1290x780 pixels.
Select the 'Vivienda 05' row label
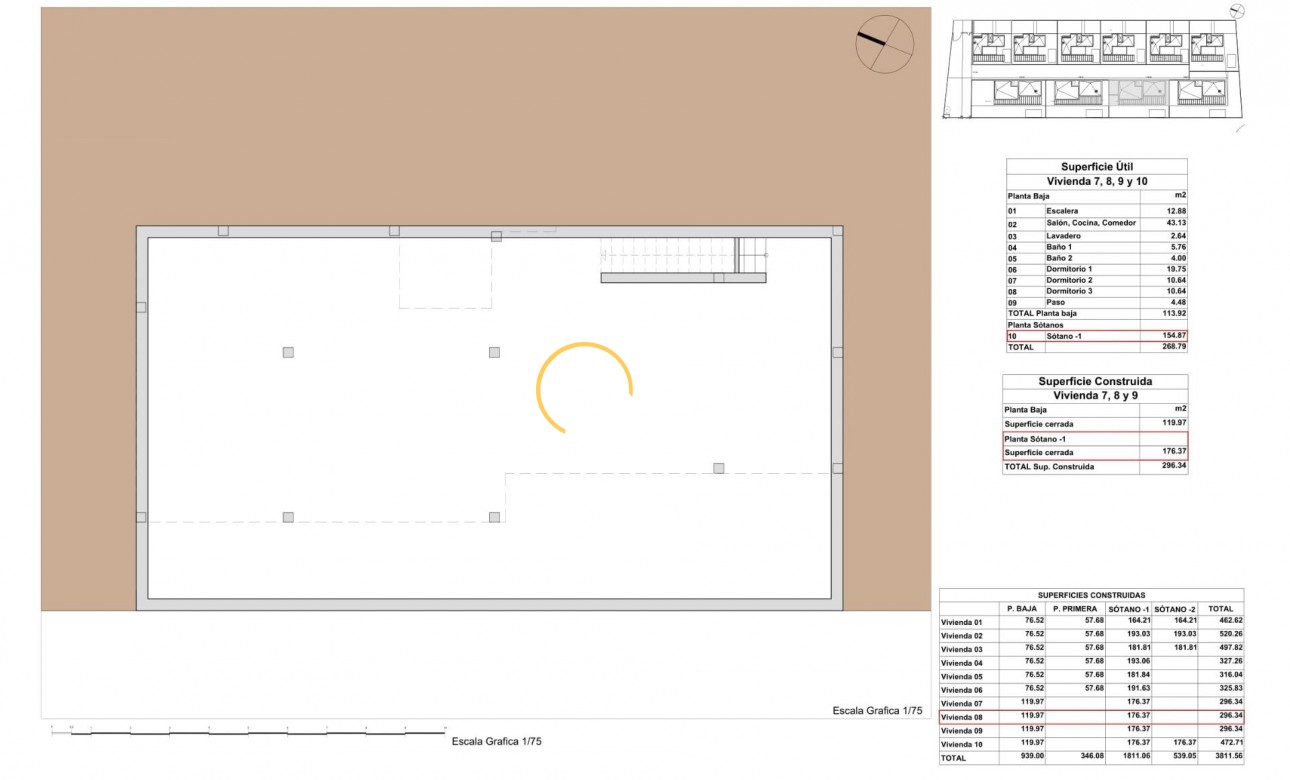pyautogui.click(x=962, y=677)
